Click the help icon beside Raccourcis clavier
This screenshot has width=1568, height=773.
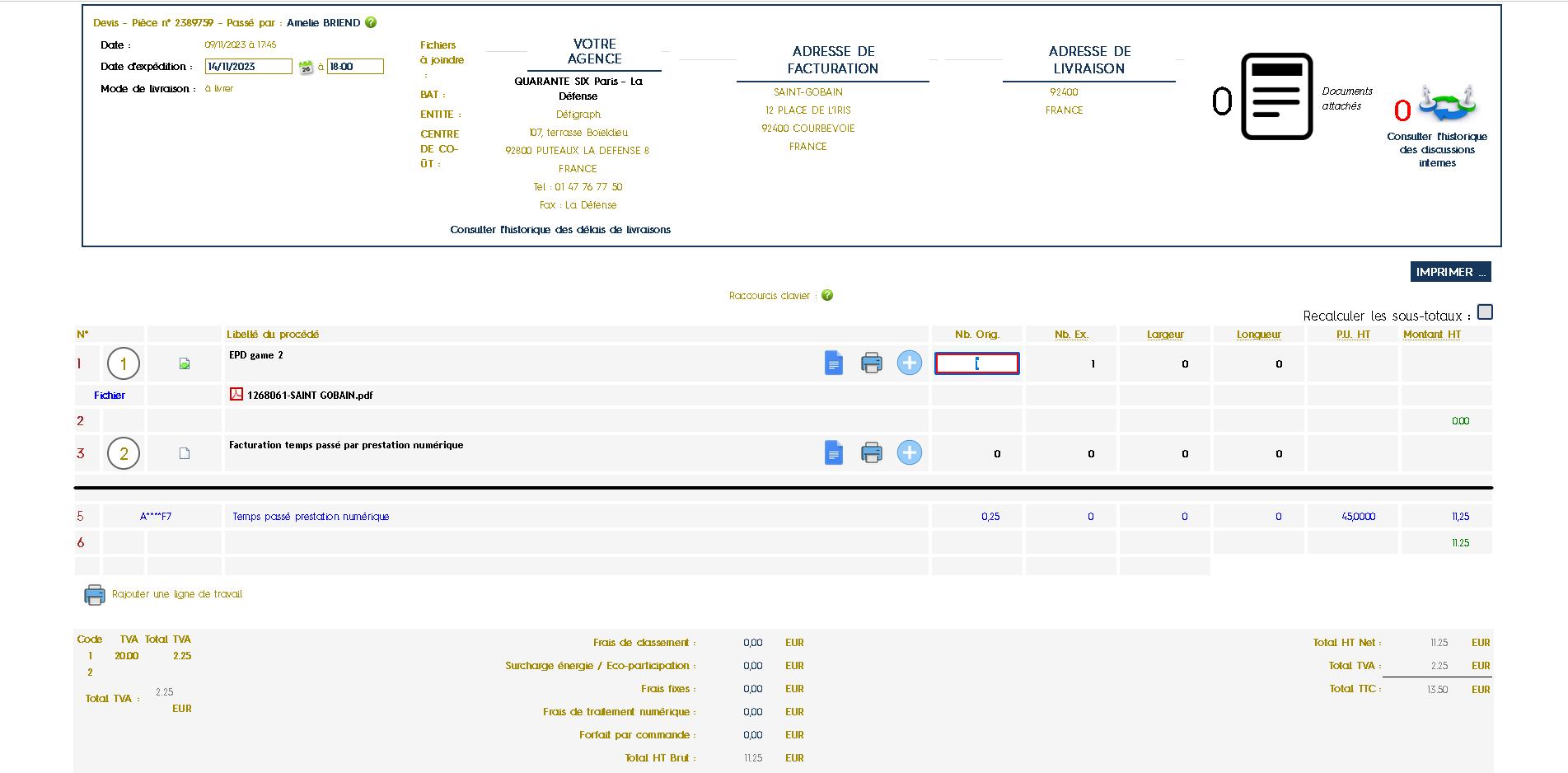[826, 295]
